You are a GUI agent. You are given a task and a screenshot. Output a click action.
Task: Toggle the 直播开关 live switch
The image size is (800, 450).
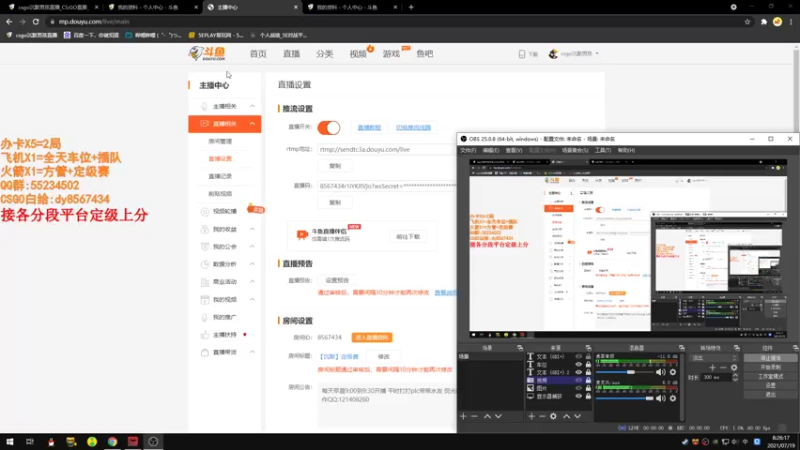click(x=329, y=128)
